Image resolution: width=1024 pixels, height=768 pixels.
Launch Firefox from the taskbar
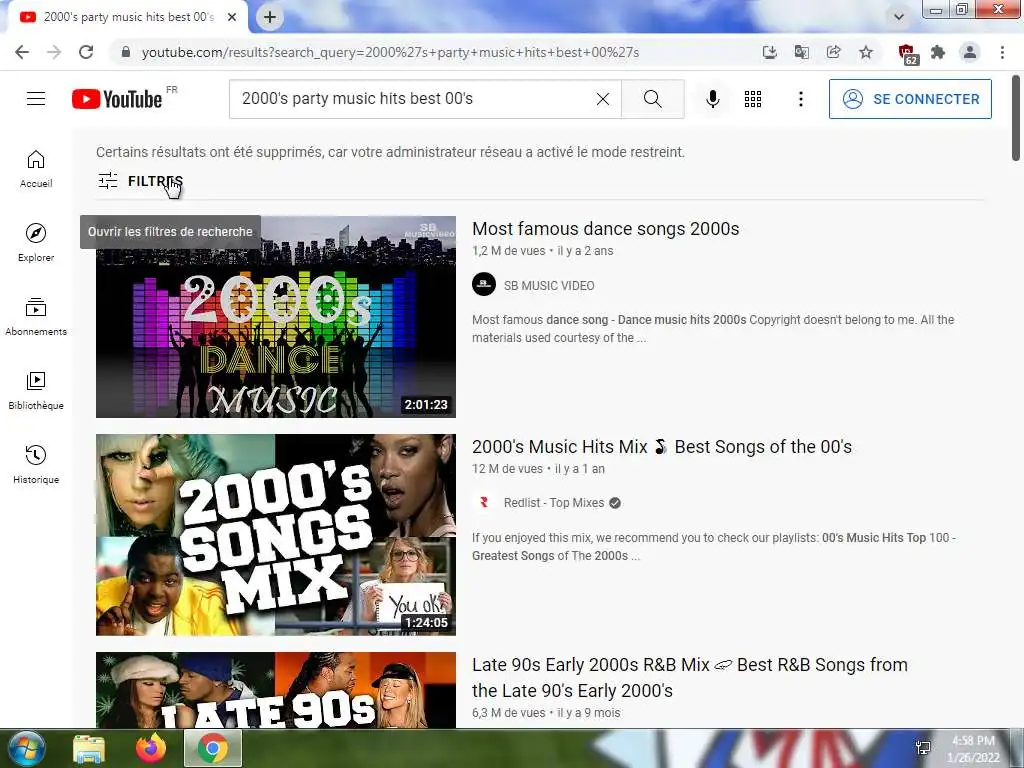[x=151, y=748]
